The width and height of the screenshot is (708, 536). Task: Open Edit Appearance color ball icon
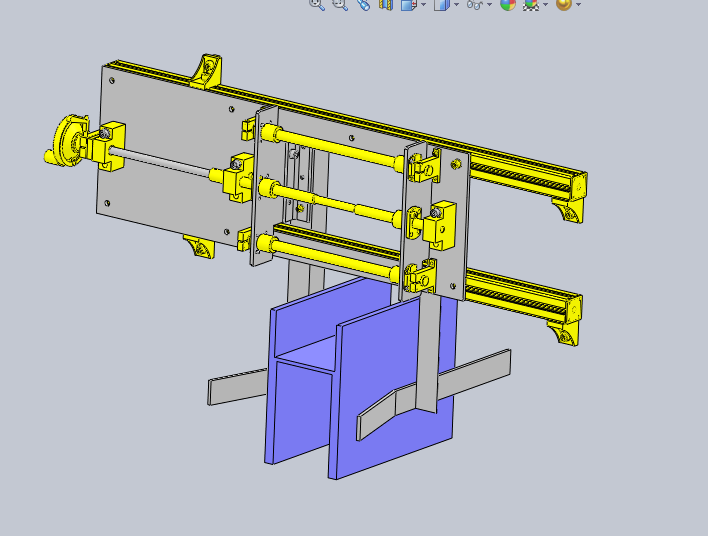click(508, 4)
